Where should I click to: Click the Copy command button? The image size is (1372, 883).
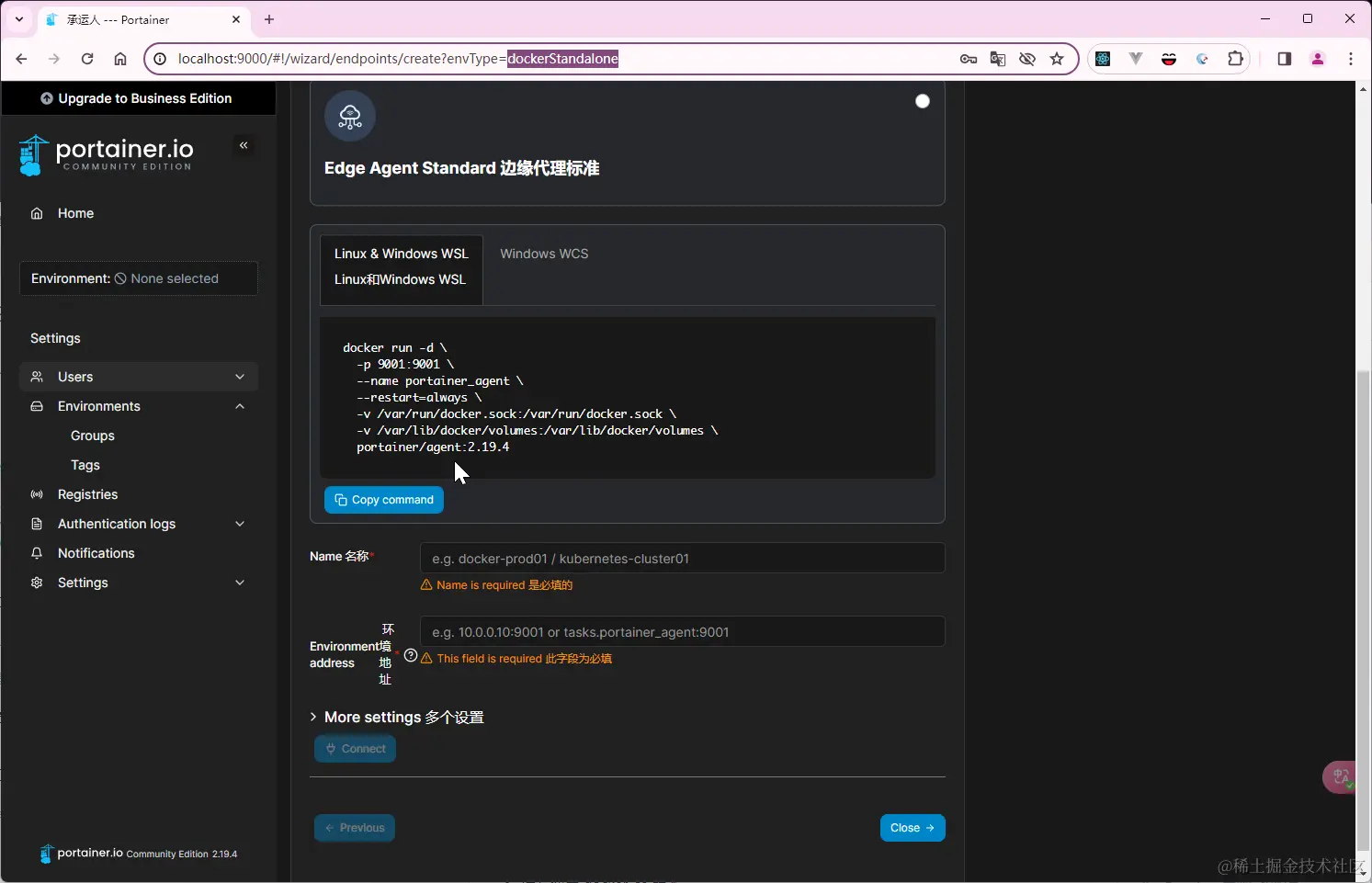tap(384, 500)
